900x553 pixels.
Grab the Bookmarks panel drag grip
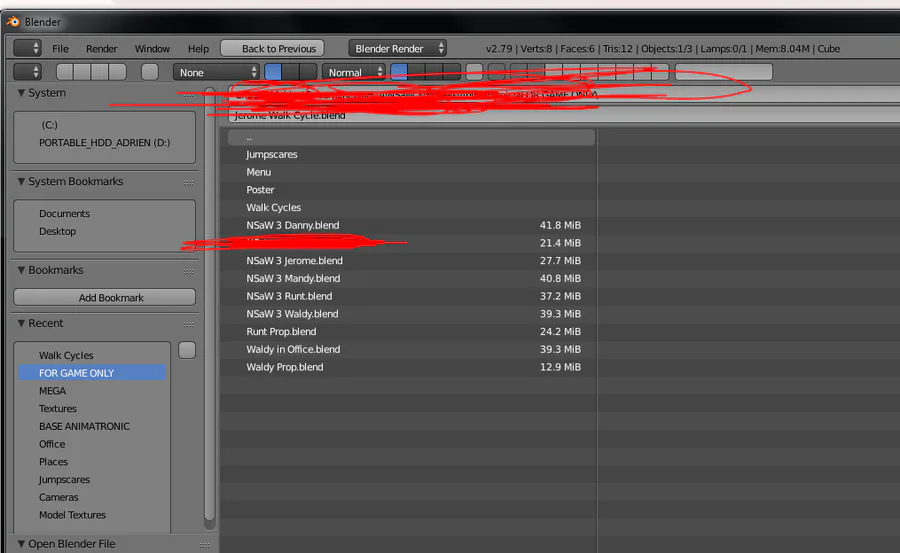[189, 271]
